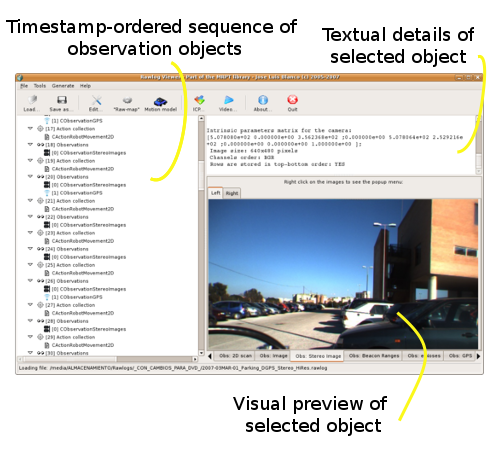This screenshot has width=500, height=450.
Task: Click the gear icon beside [19] Action collection
Action: click(40, 161)
